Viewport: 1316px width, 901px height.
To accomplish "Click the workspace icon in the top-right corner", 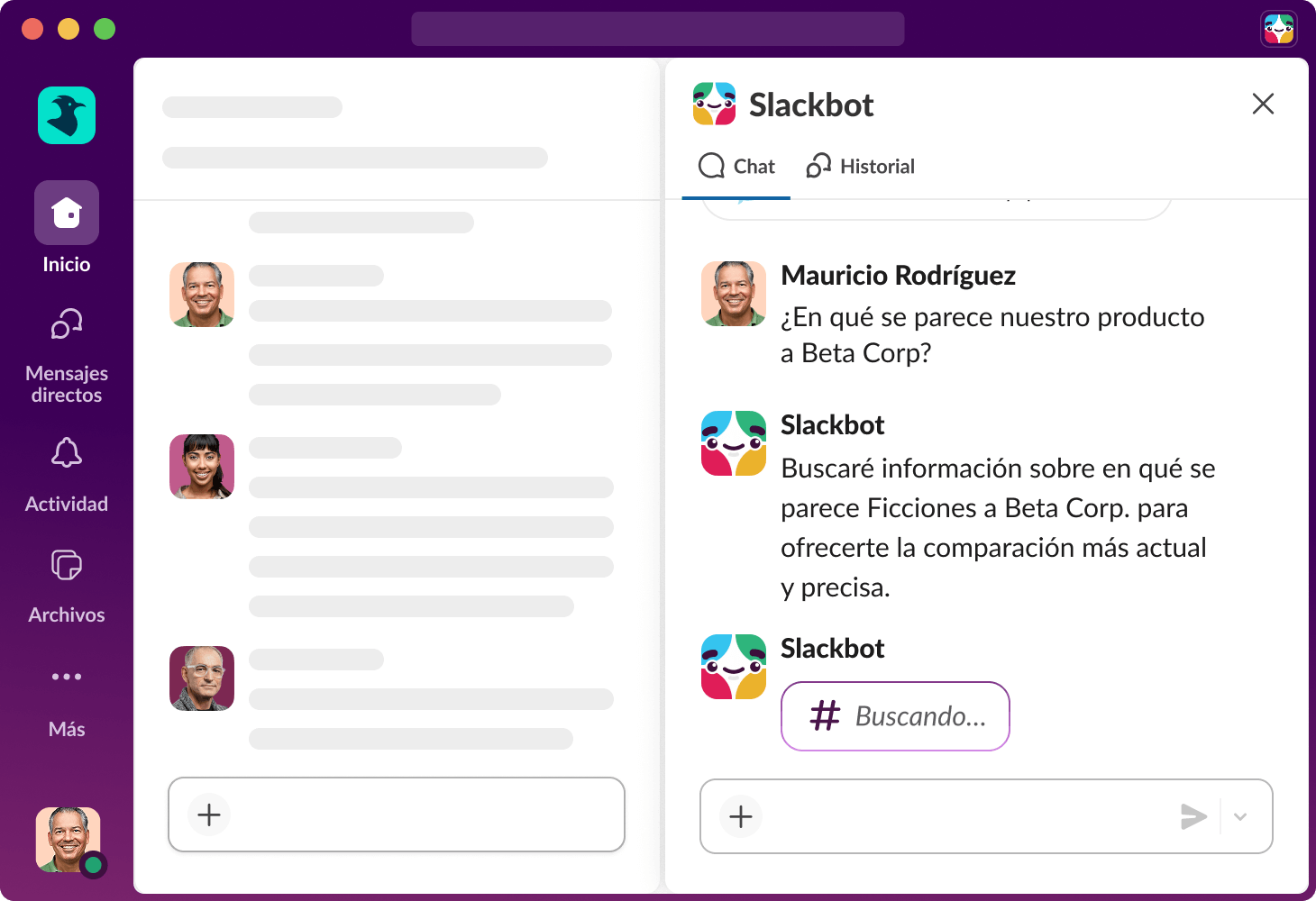I will pos(1279,28).
